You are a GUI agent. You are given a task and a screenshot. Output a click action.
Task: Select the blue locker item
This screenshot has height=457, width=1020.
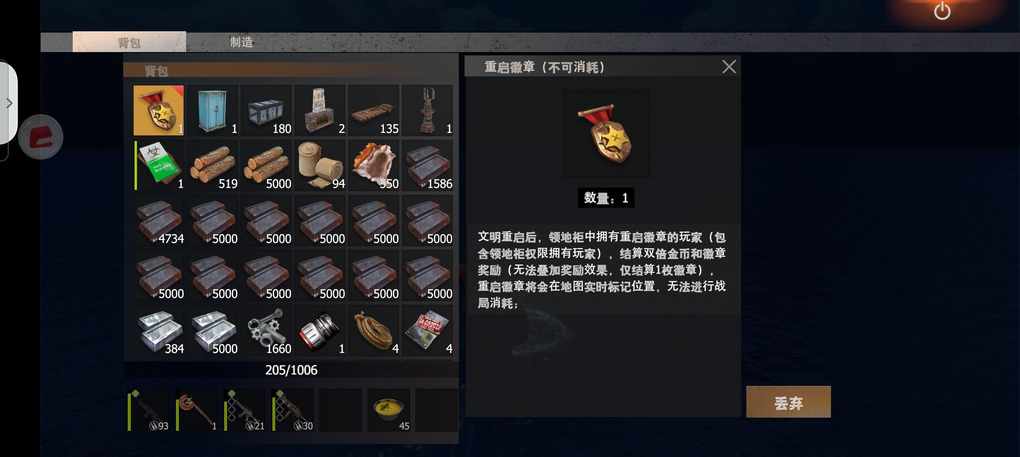click(x=213, y=110)
